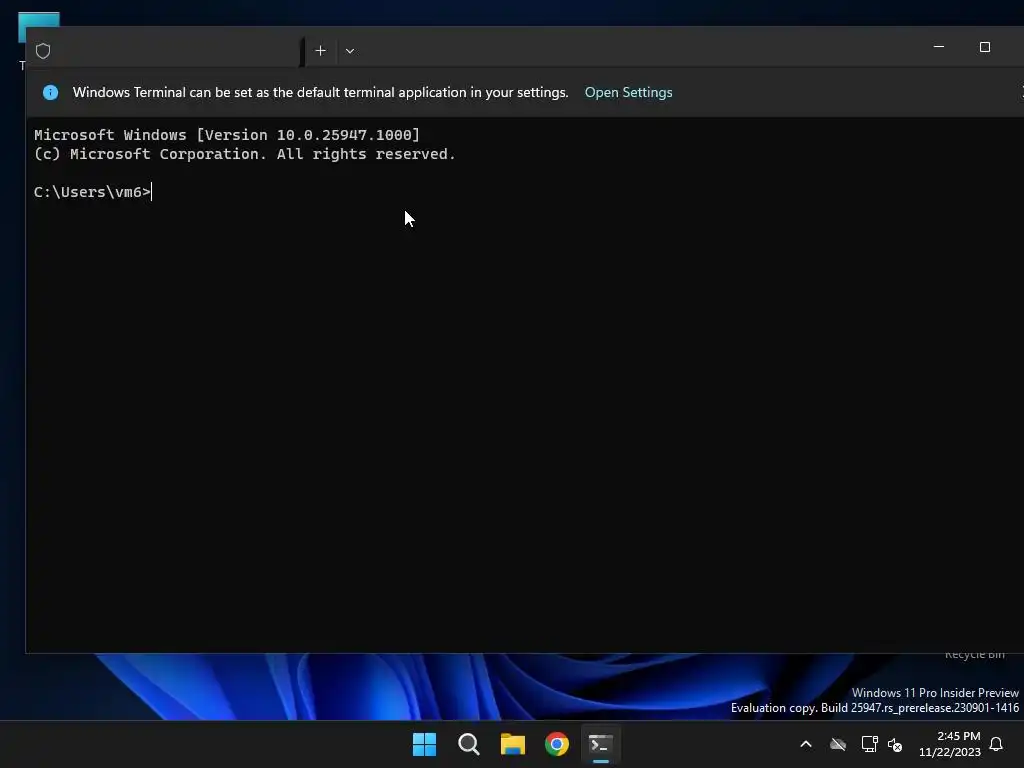
Task: Click the Microsoft Corporation copyright line
Action: (244, 154)
